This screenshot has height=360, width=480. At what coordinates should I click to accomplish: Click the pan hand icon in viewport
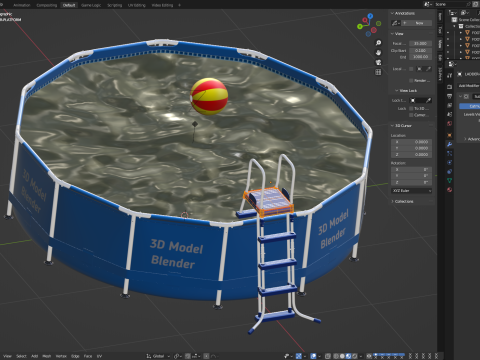(x=378, y=53)
